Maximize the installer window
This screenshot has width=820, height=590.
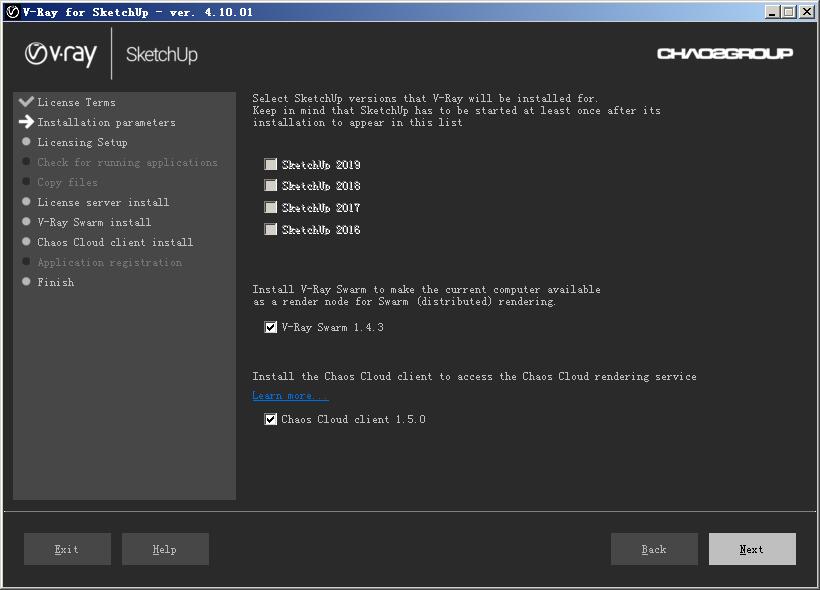[x=789, y=12]
